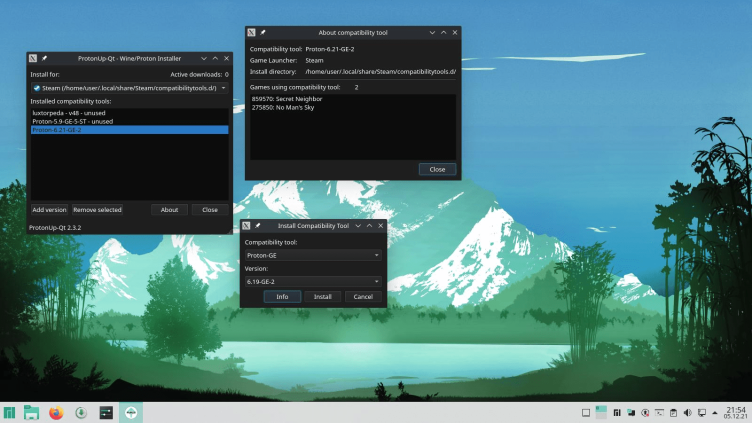This screenshot has height=423, width=752.
Task: Click Info button in install dialog
Action: click(282, 297)
